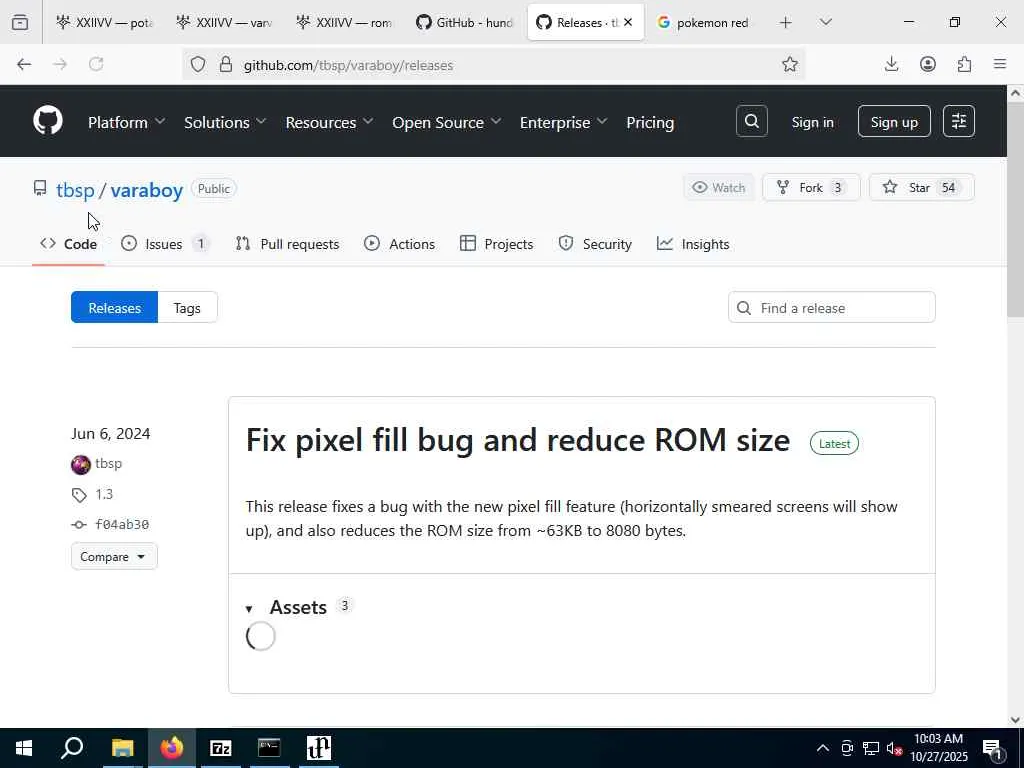Click the Sign up button
The height and width of the screenshot is (768, 1024).
[x=894, y=121]
